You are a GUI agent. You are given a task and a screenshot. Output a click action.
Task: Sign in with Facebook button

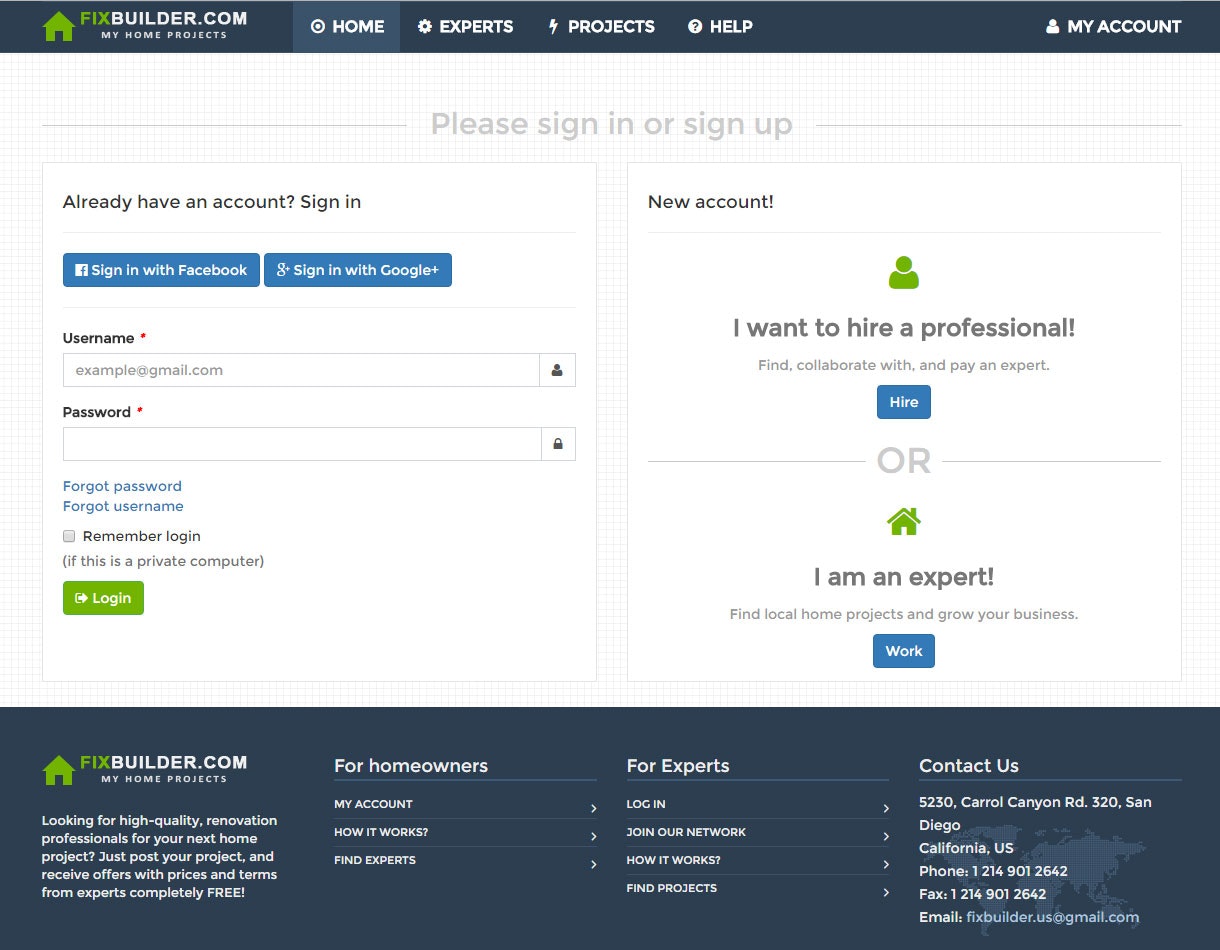[161, 270]
